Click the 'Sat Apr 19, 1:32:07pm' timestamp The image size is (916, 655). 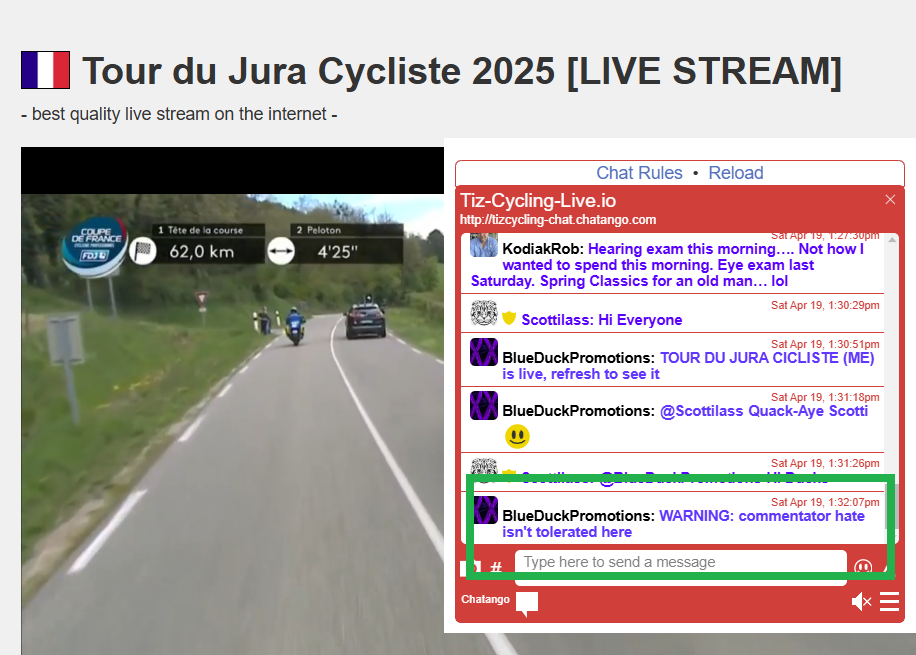click(x=825, y=502)
